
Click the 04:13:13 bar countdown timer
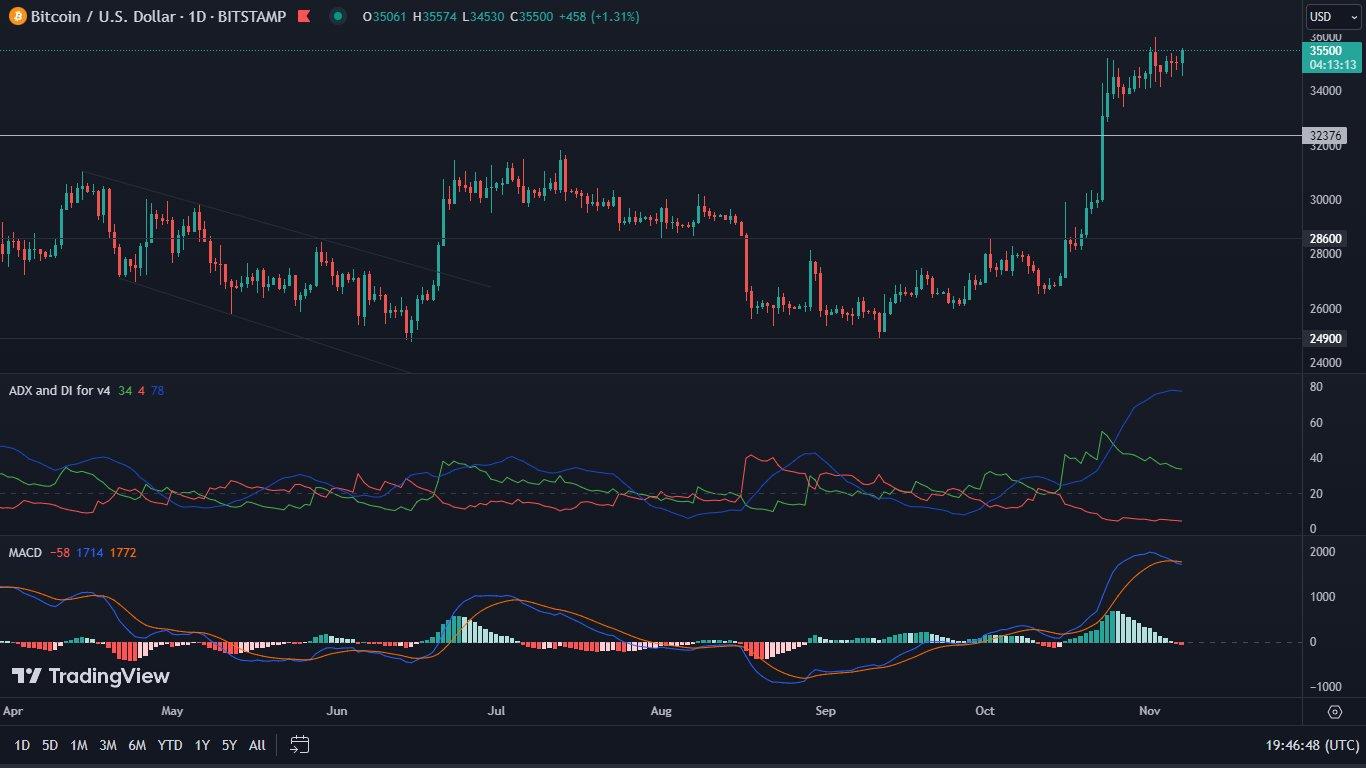click(x=1332, y=64)
